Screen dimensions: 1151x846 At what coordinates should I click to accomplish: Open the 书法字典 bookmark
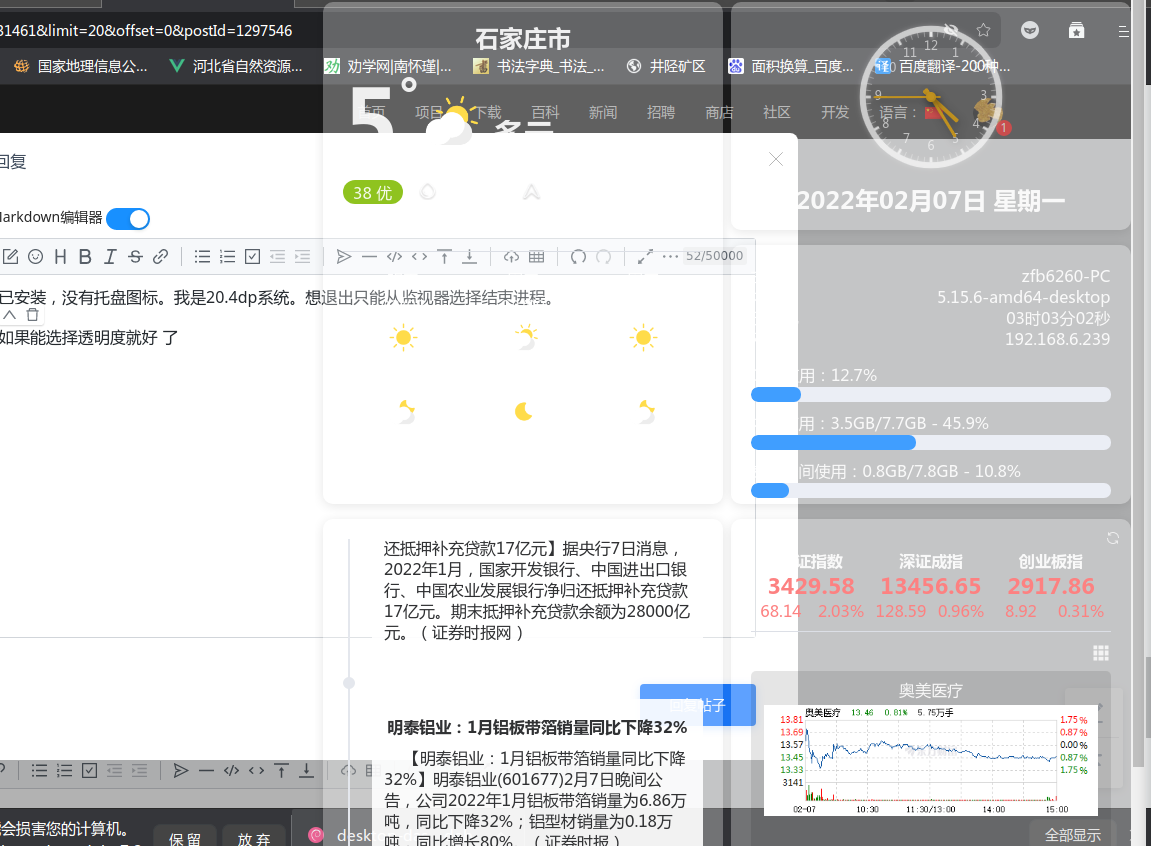pyautogui.click(x=539, y=66)
